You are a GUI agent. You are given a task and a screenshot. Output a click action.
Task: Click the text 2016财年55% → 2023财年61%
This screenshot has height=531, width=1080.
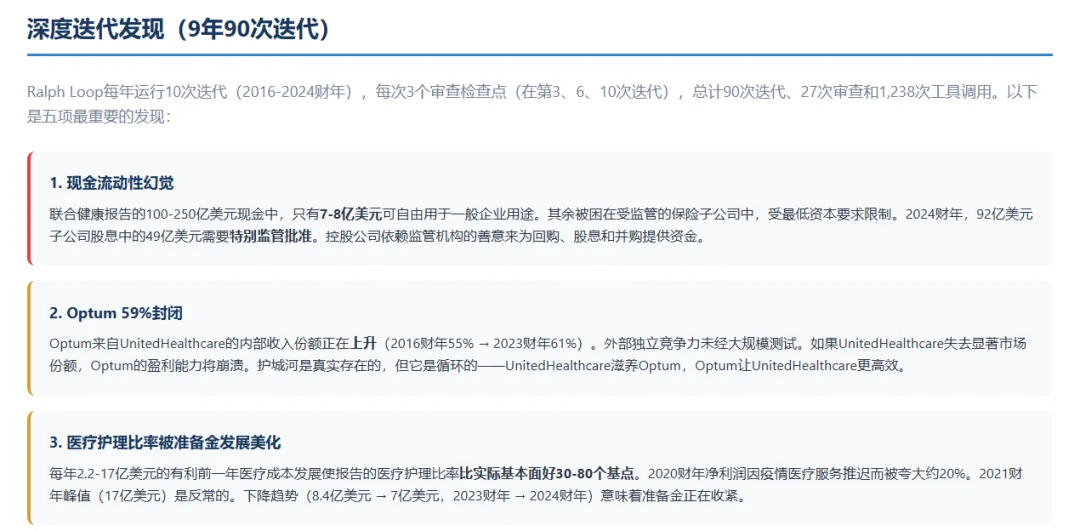point(484,343)
